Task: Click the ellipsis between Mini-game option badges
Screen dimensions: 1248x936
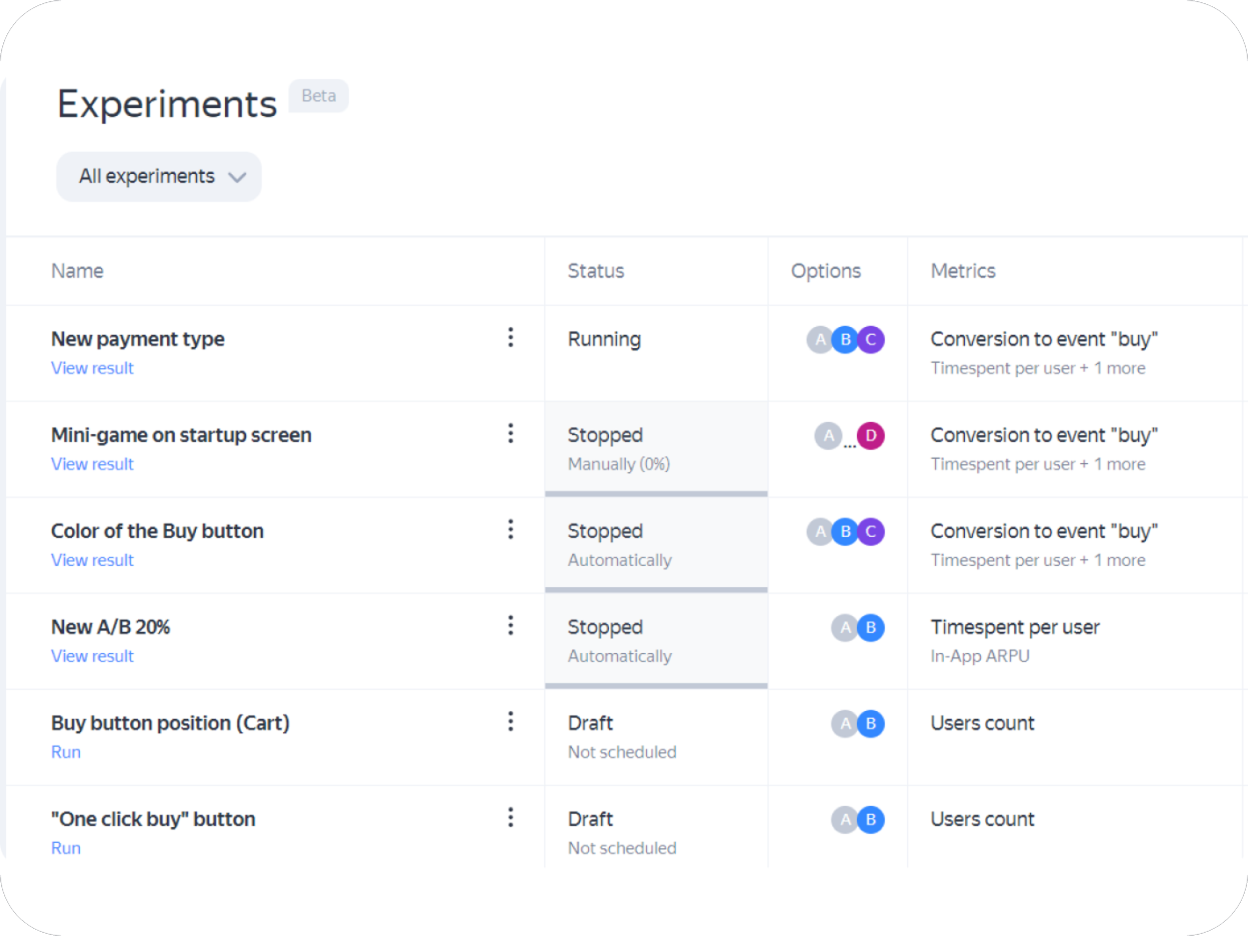Action: pos(850,444)
